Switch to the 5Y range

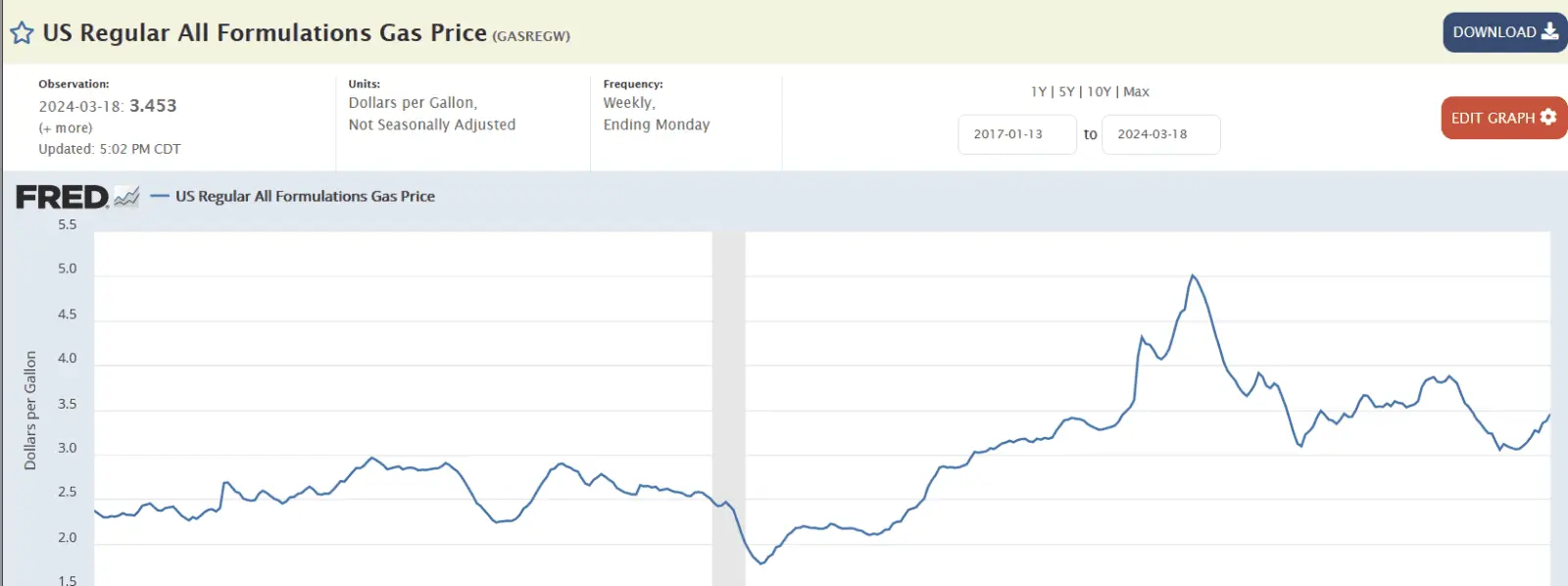[1066, 92]
